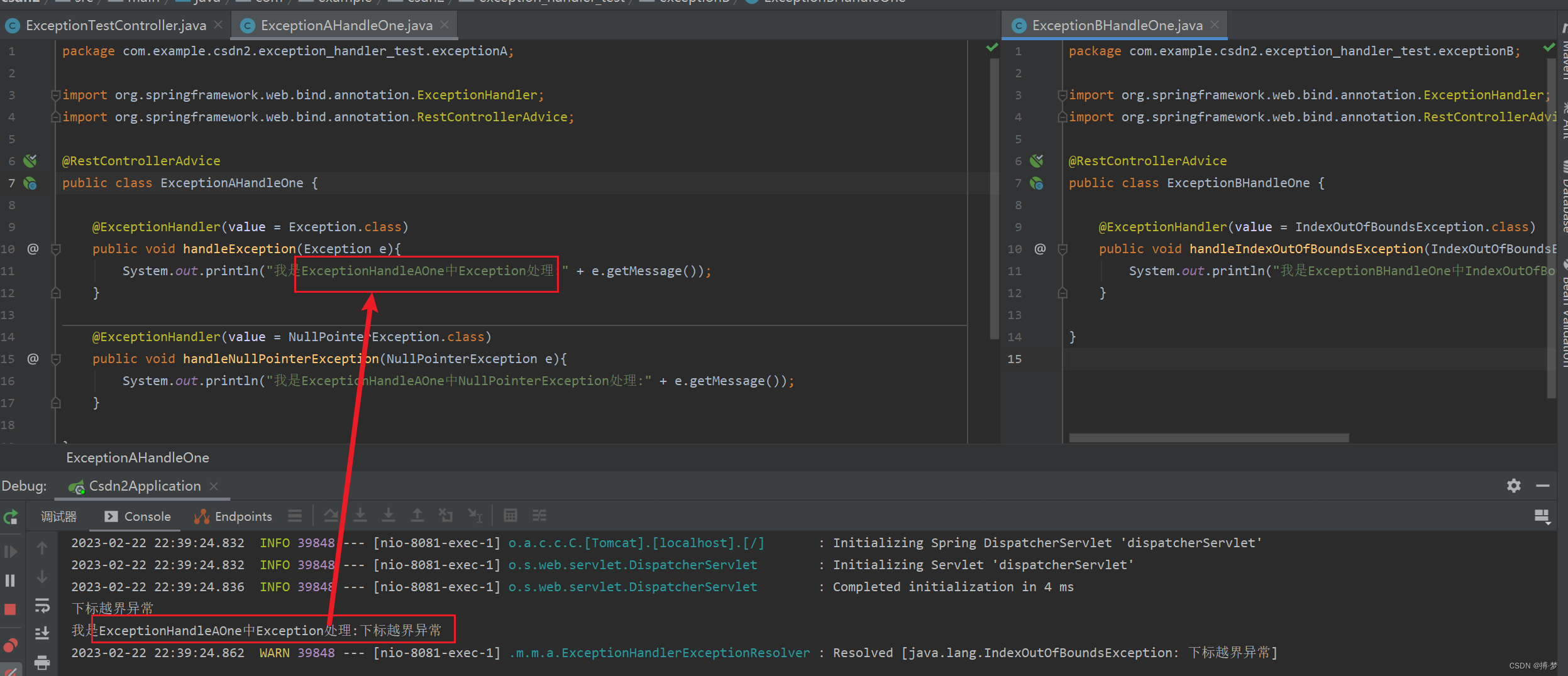Rerun Csdn2Application with the rerun icon
Image resolution: width=1568 pixels, height=676 pixels.
pyautogui.click(x=11, y=517)
